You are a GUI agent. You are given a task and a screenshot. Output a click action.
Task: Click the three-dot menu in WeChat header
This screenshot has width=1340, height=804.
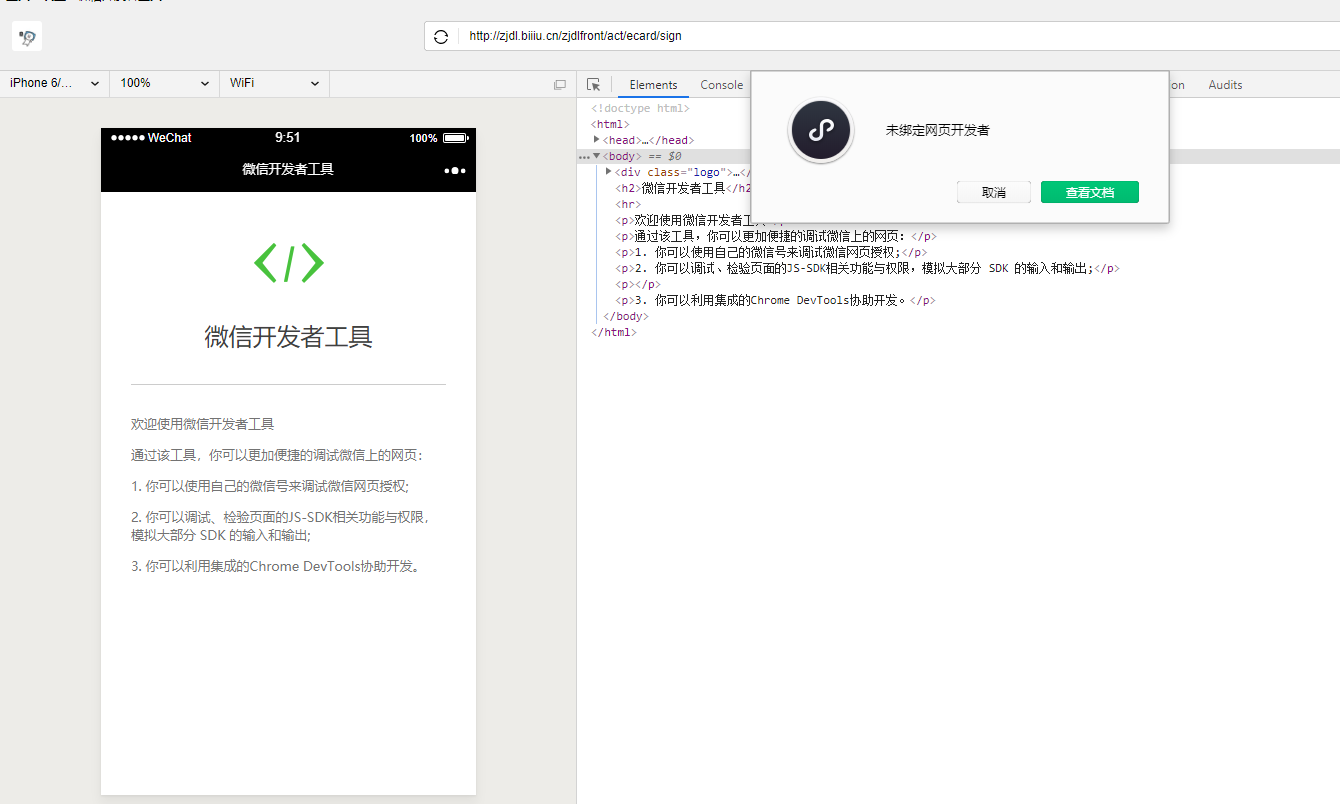click(455, 170)
